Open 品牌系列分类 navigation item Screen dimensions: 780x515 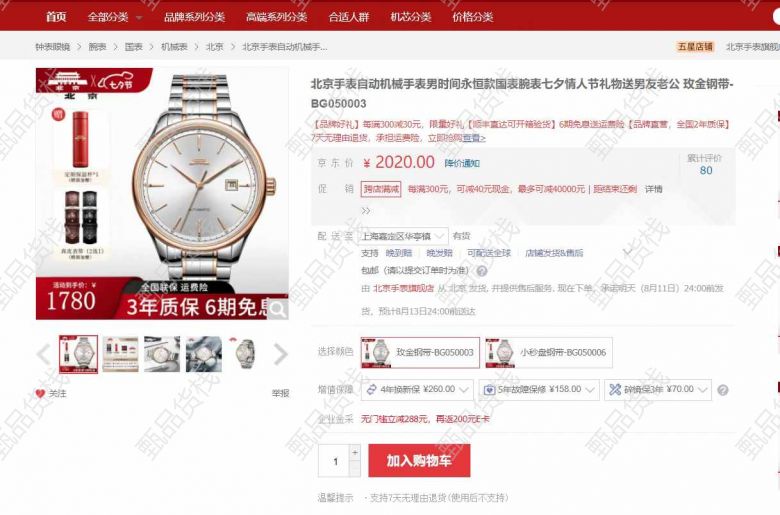[x=195, y=17]
